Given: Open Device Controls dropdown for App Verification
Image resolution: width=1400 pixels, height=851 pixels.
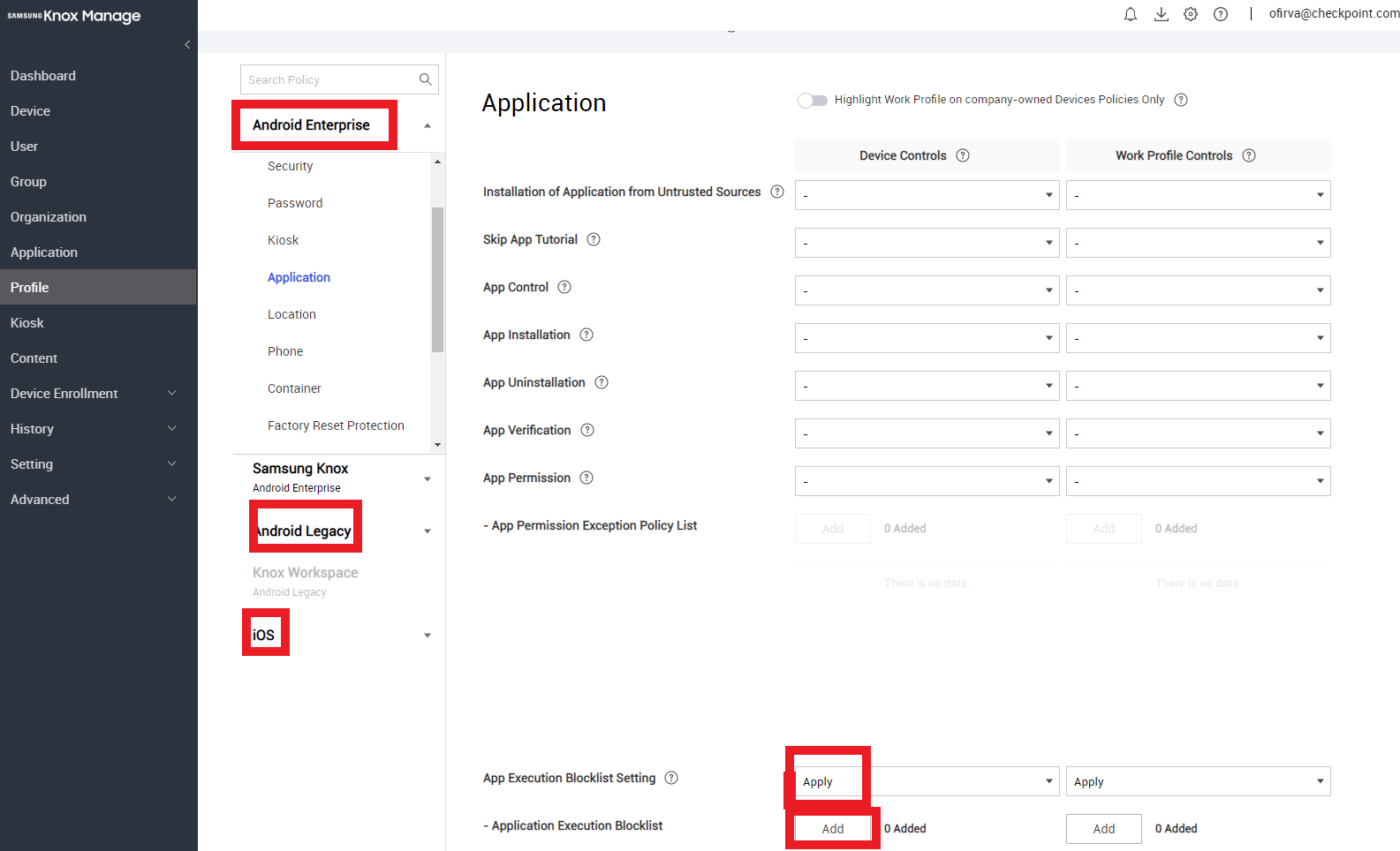Looking at the screenshot, I should click(x=927, y=433).
